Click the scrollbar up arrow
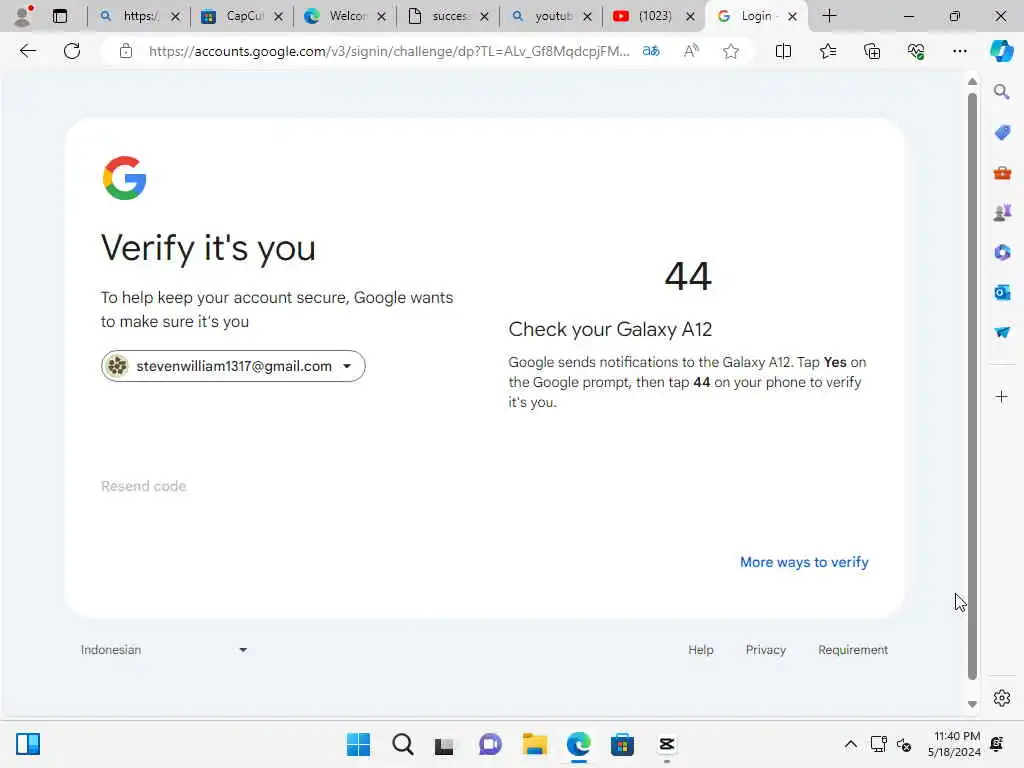 pos(972,82)
